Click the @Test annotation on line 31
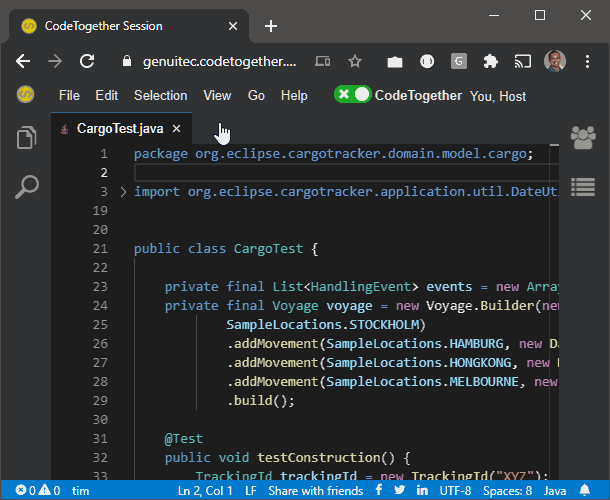The image size is (610, 500). [183, 439]
